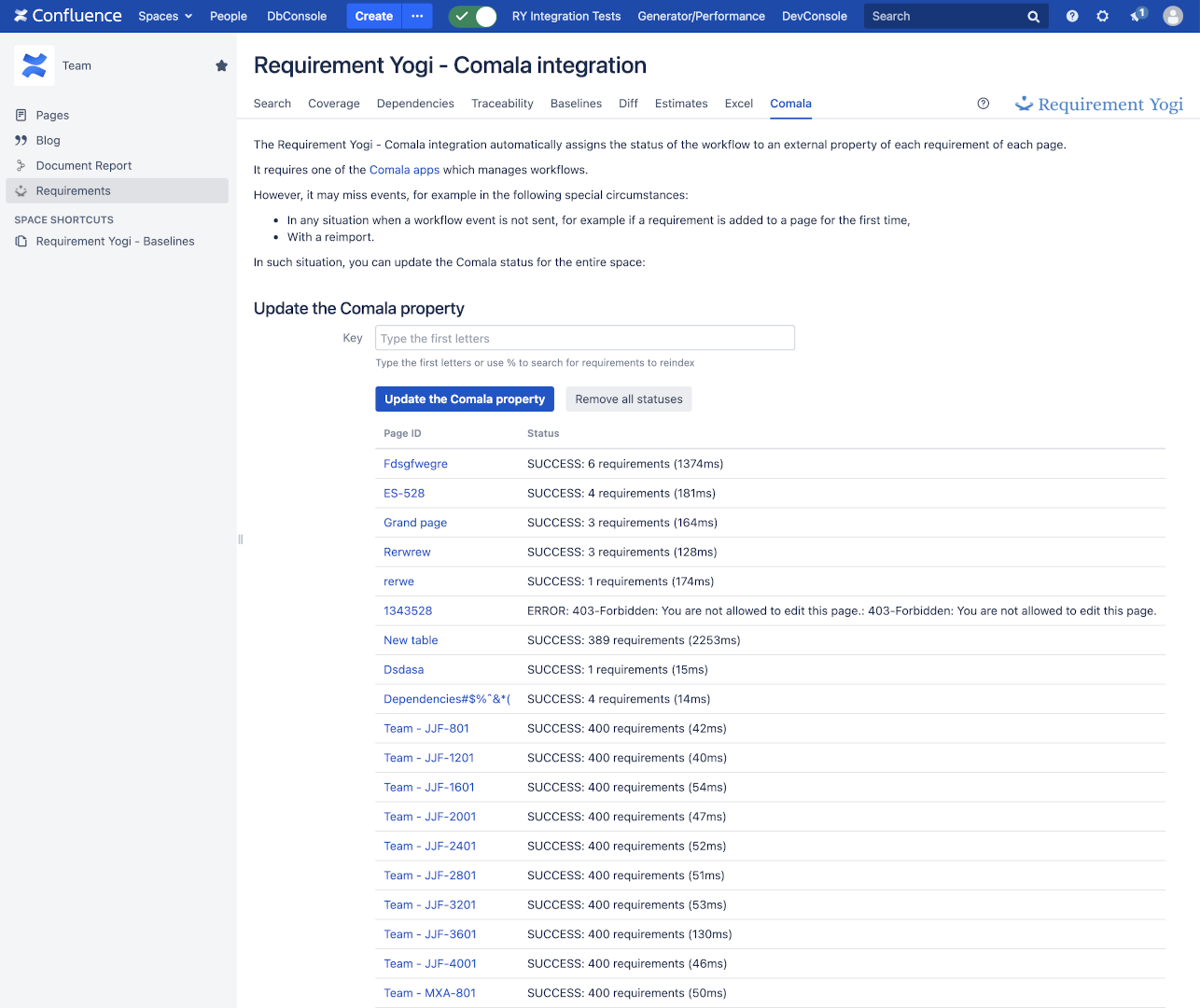Click the Team space logo thumbnail
The image size is (1200, 1008).
[x=35, y=65]
